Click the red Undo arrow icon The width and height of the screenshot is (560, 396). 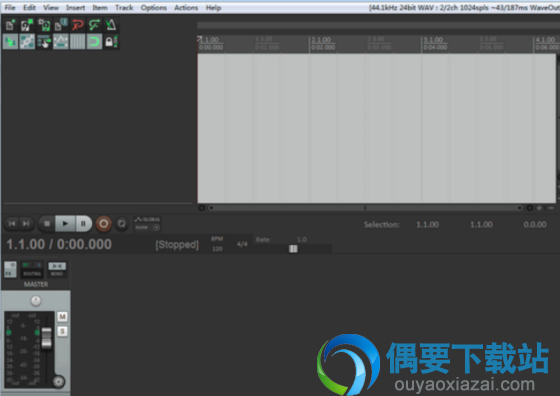(x=78, y=25)
